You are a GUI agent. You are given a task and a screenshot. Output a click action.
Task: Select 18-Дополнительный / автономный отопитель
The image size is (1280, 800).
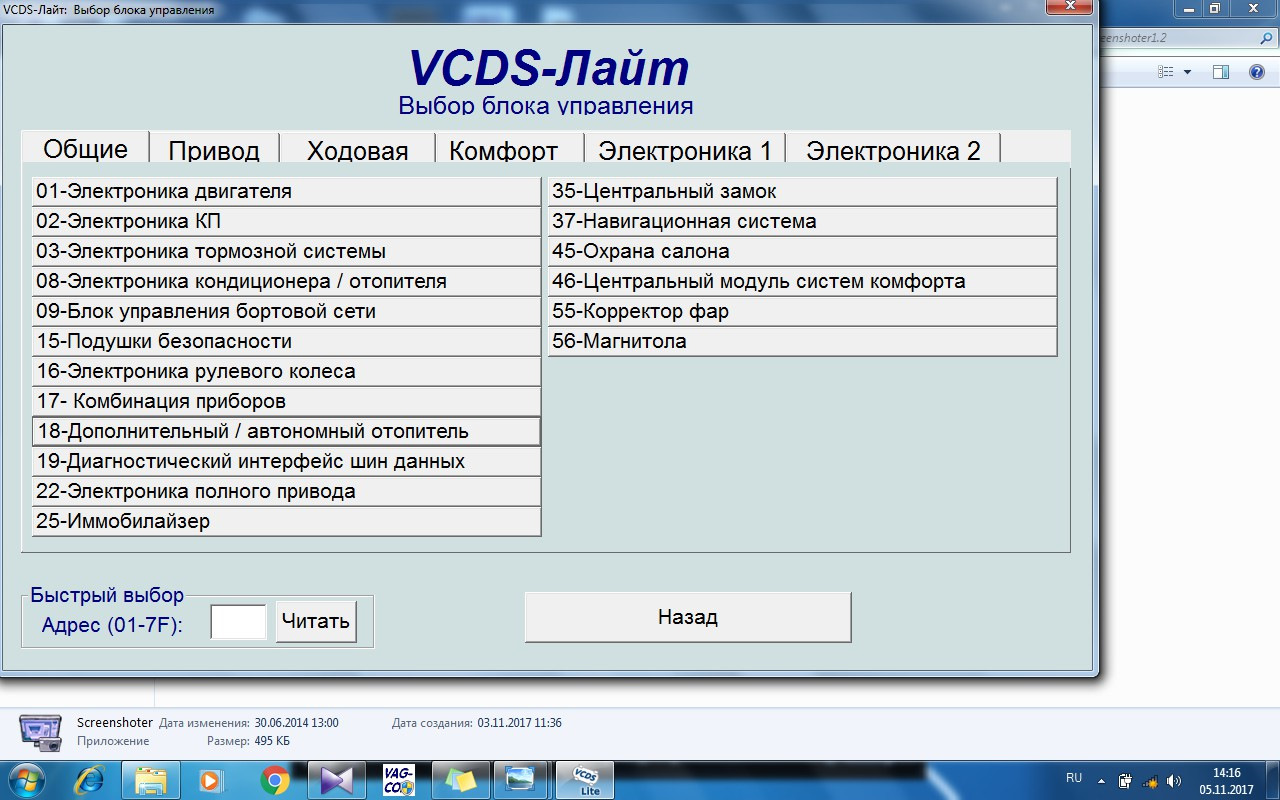tap(286, 431)
